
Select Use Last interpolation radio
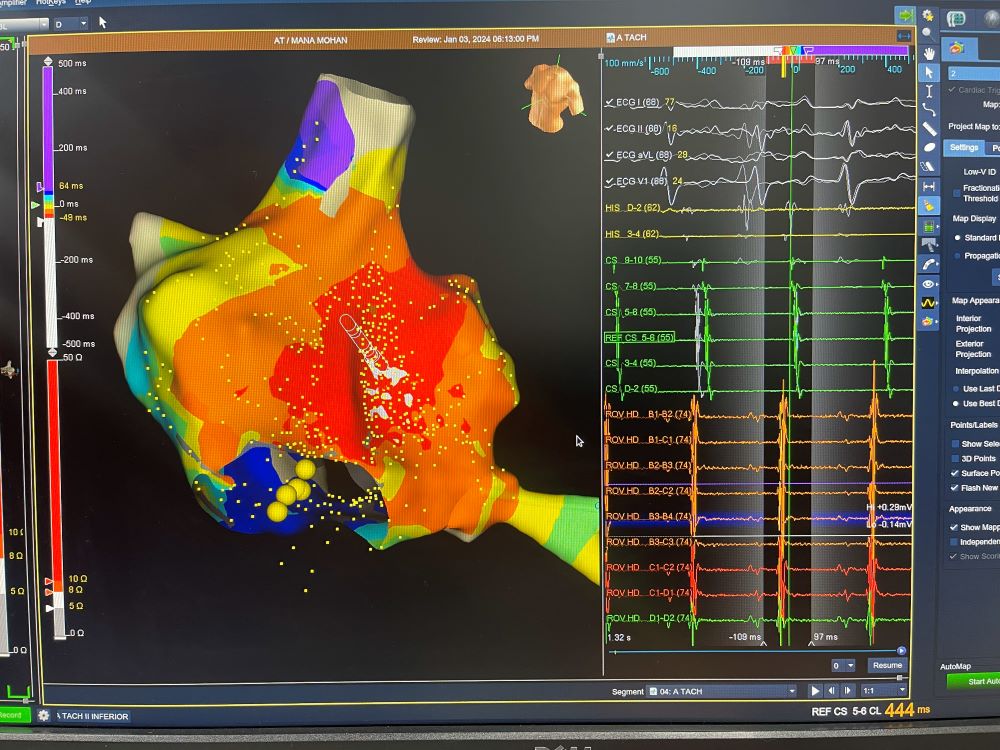coord(955,388)
